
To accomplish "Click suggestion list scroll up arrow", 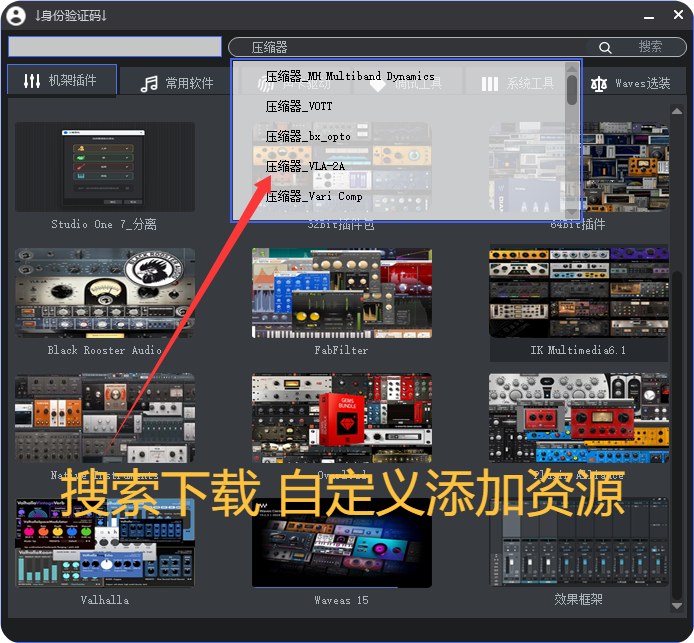I will click(572, 69).
